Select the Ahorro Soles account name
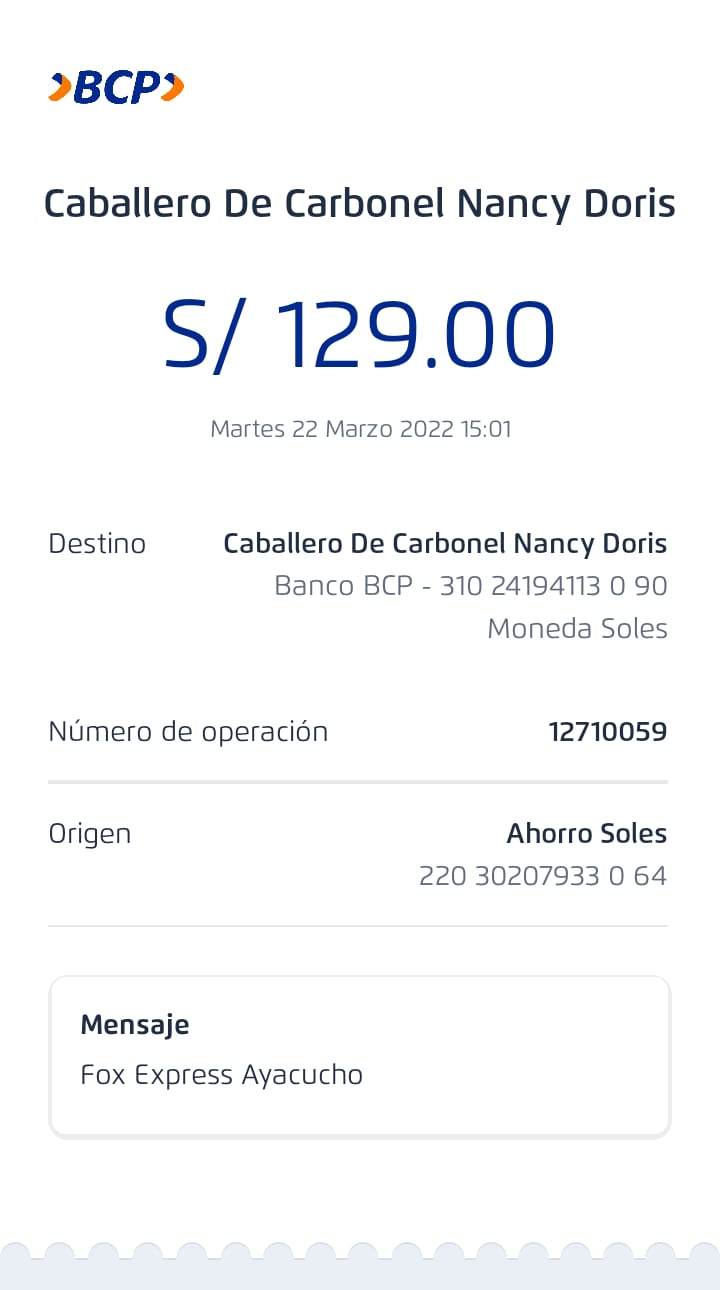 [x=587, y=833]
